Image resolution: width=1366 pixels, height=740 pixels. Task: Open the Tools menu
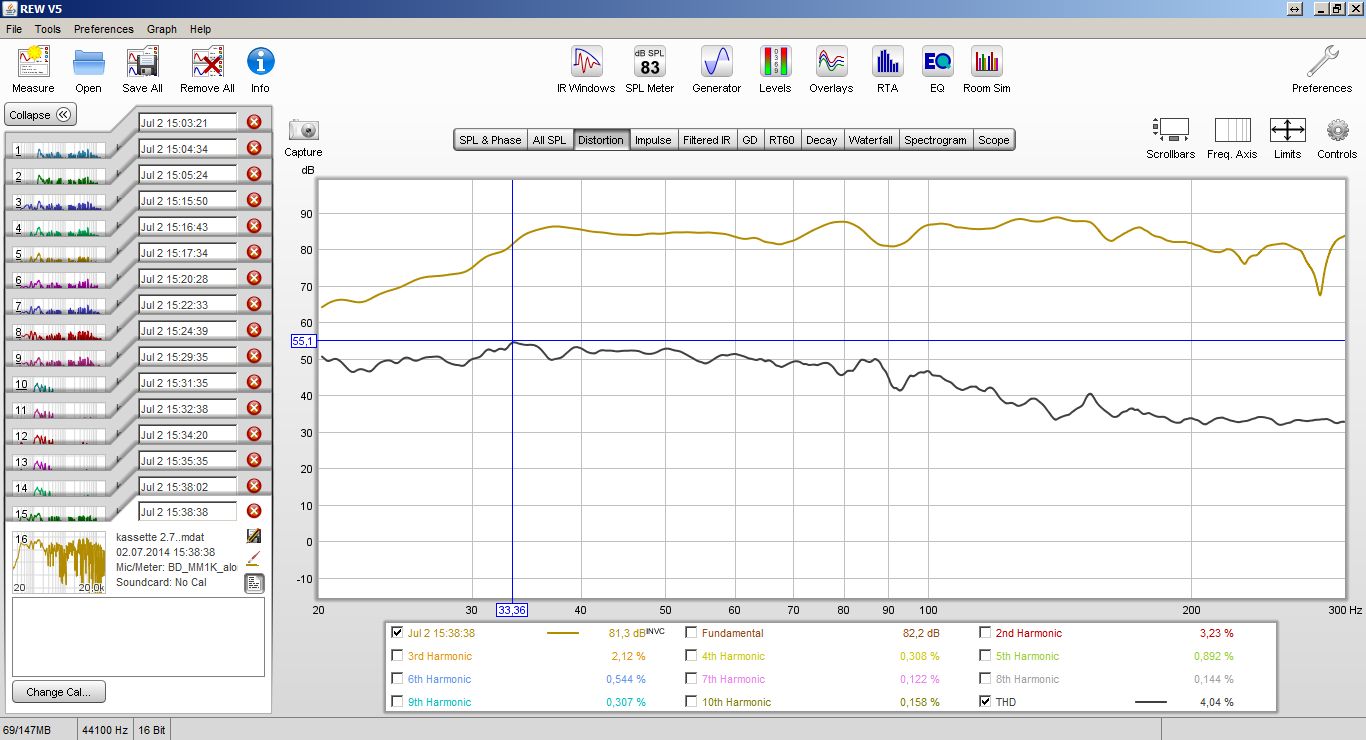(48, 29)
